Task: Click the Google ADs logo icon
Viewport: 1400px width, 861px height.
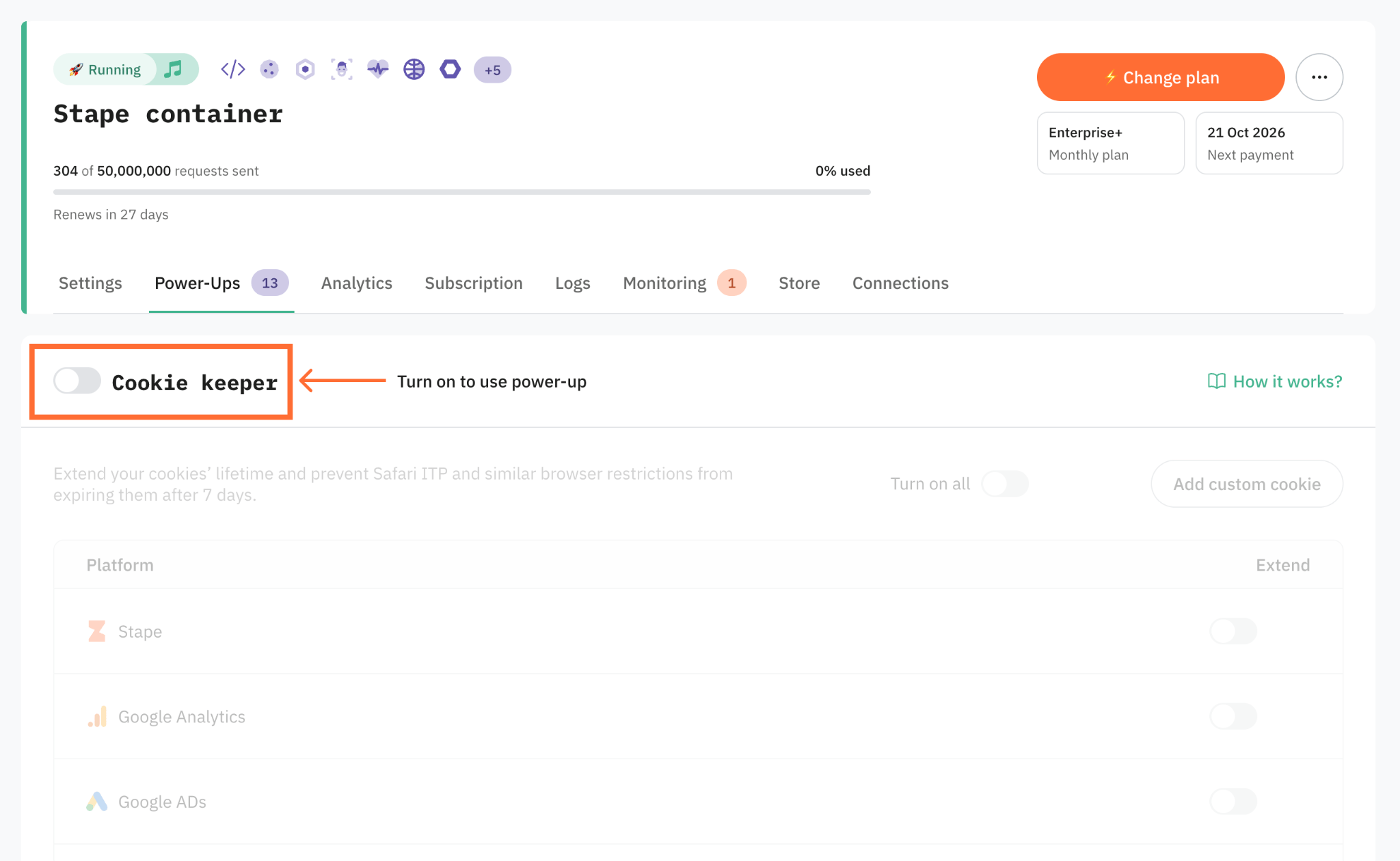Action: tap(97, 802)
